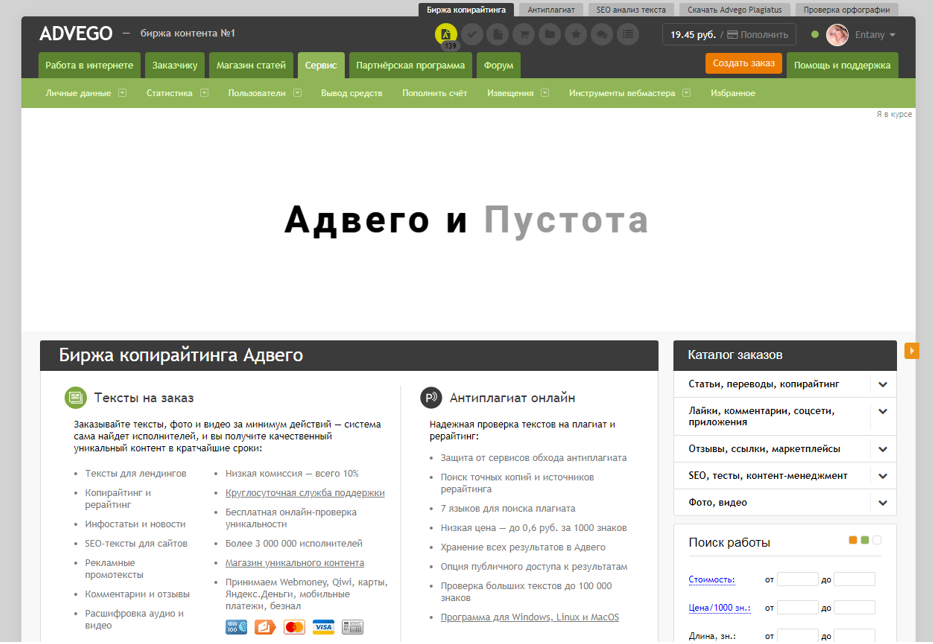This screenshot has height=644, width=933.
Task: Select the orange square in 'Поиск работы'
Action: pyautogui.click(x=853, y=540)
